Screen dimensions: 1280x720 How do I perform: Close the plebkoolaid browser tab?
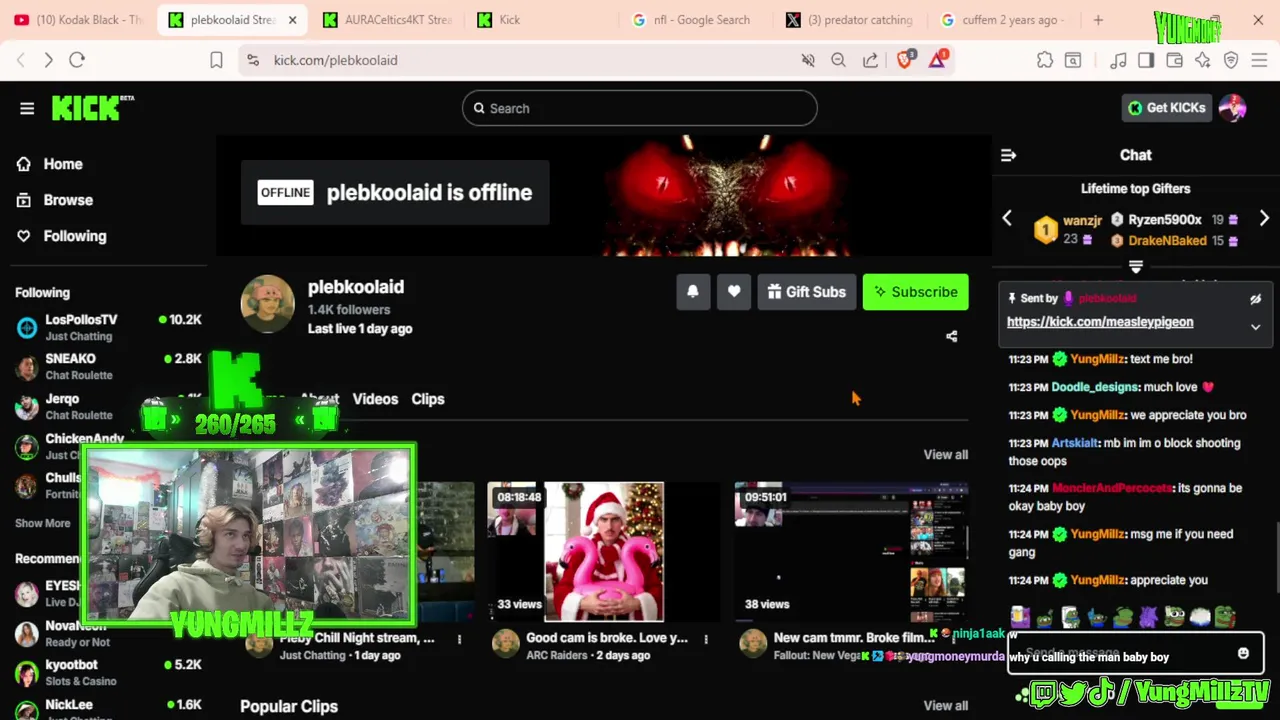pyautogui.click(x=293, y=20)
